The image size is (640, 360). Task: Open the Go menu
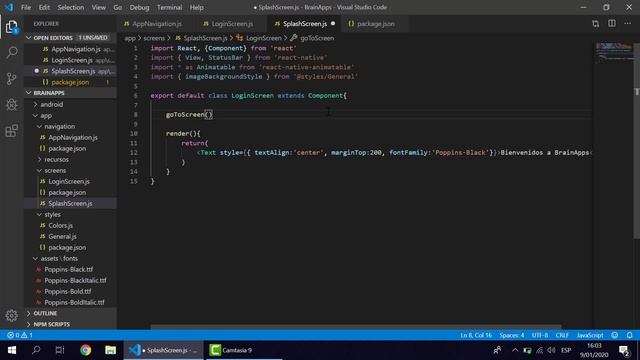(118, 7)
